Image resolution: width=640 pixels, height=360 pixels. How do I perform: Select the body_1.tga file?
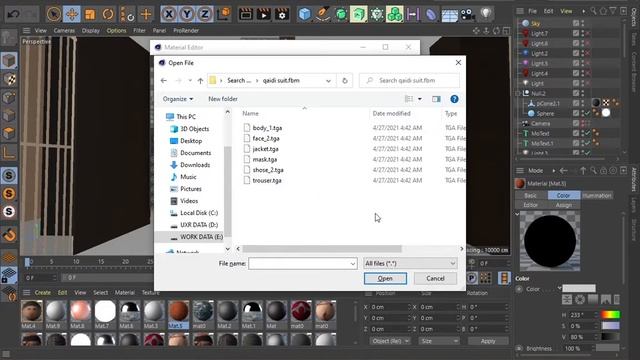267,128
